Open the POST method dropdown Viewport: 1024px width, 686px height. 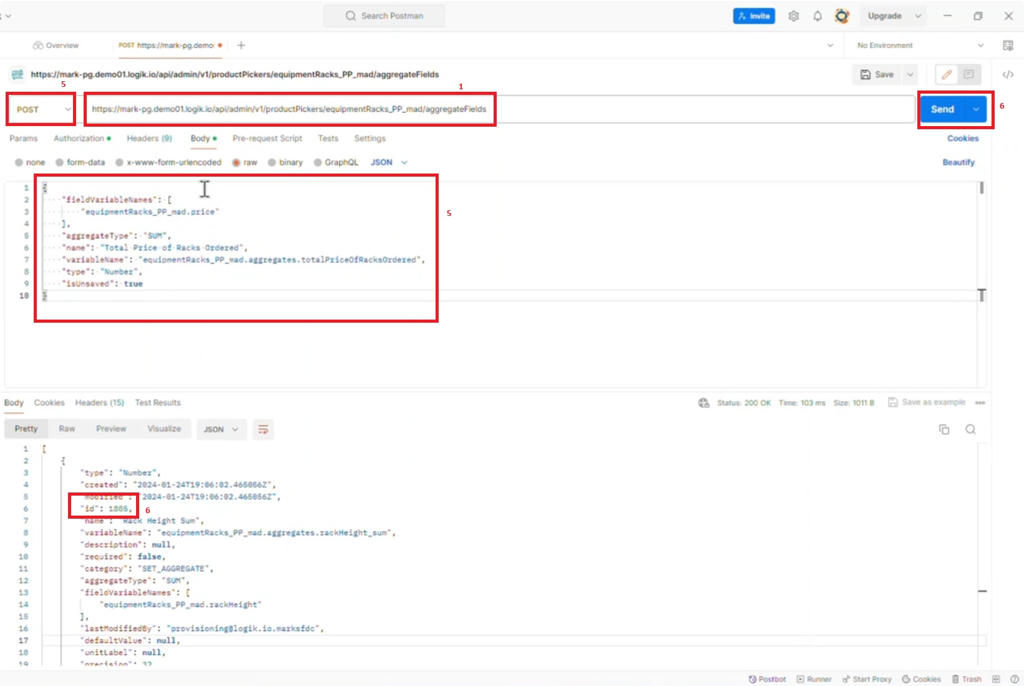coord(42,110)
